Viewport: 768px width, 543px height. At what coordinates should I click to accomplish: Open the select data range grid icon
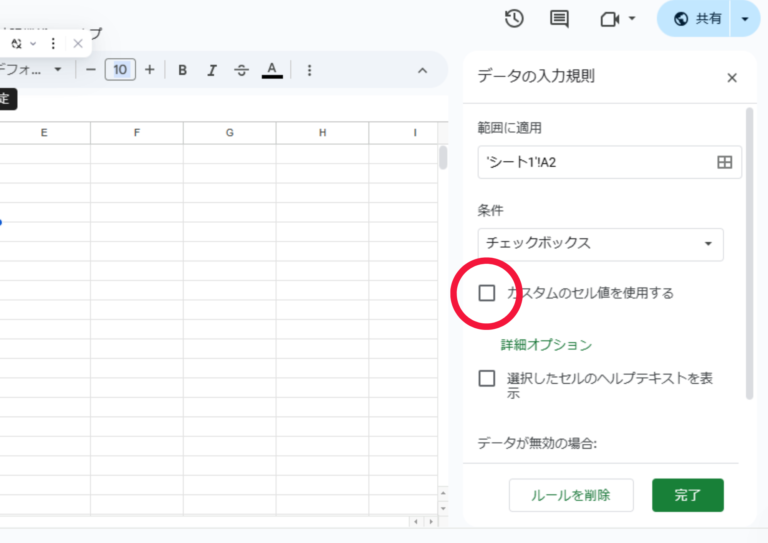click(x=725, y=162)
